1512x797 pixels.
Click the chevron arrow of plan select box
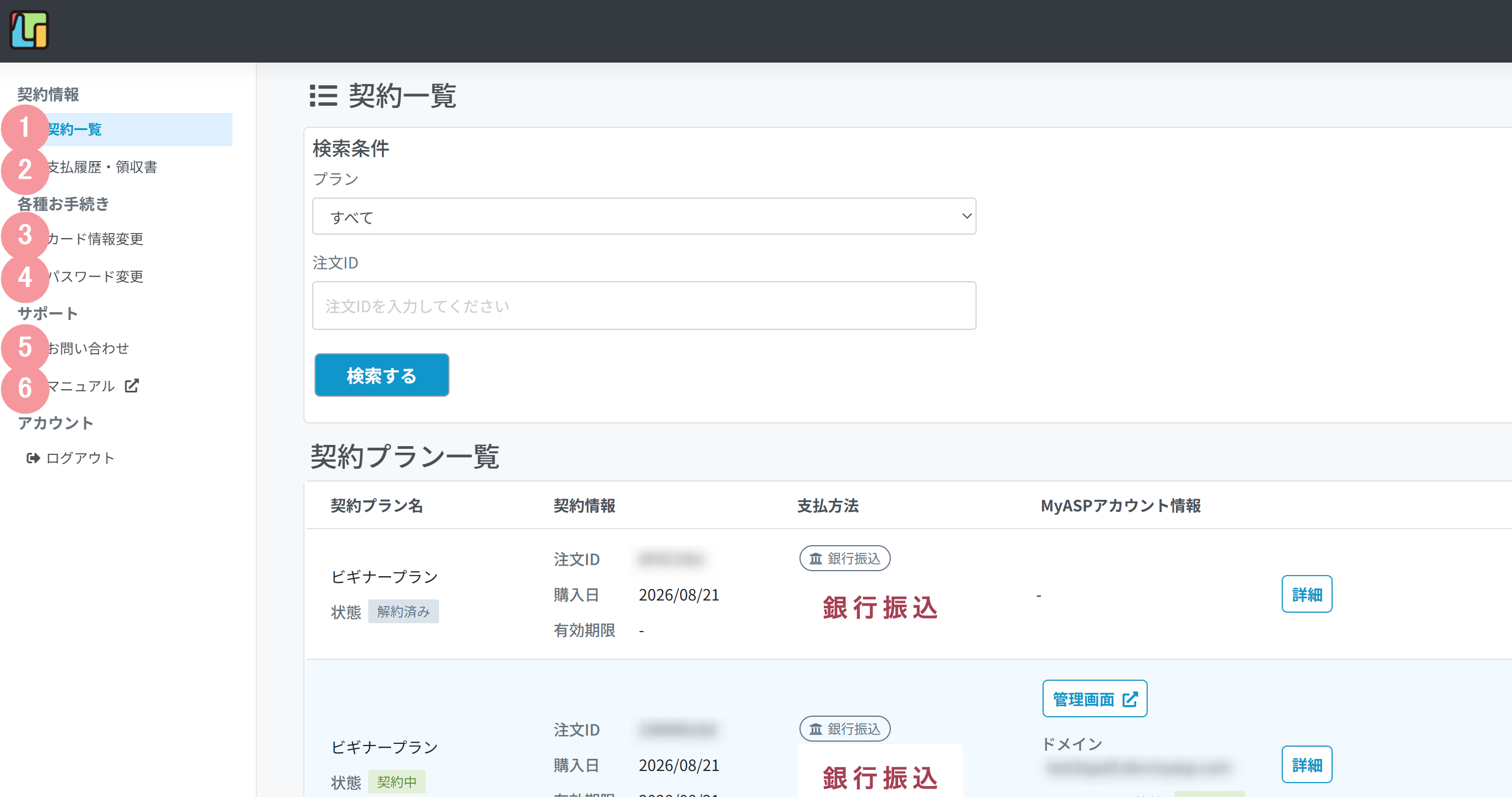pos(966,216)
